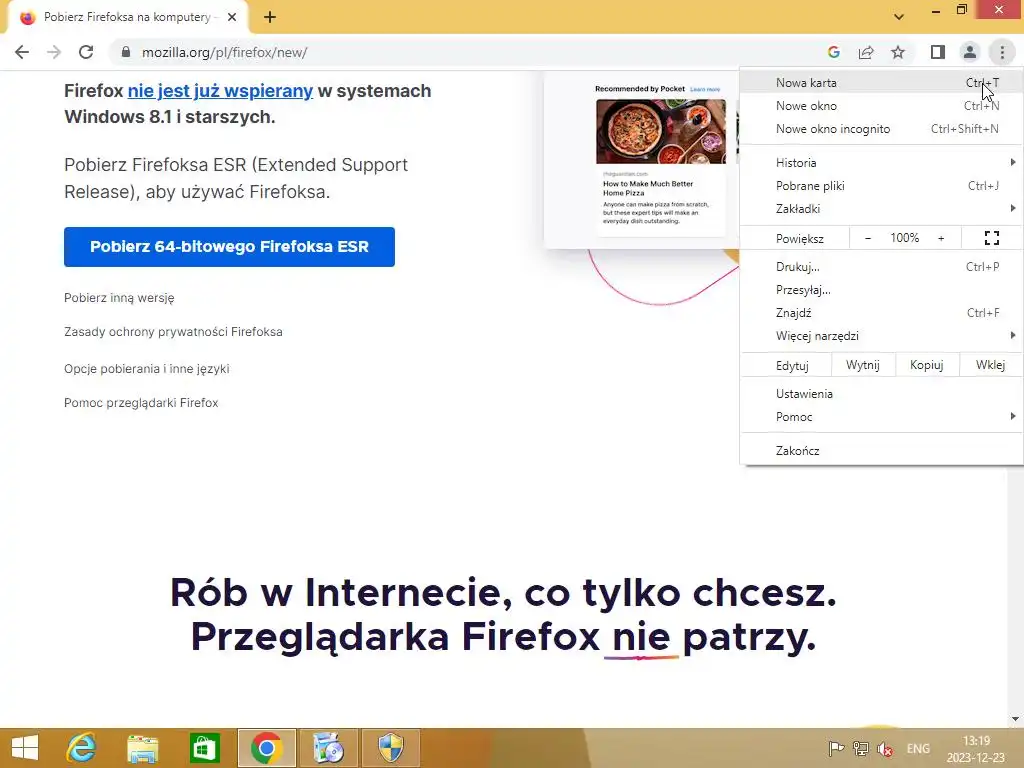1024x768 pixels.
Task: Increase zoom with the plus button
Action: (x=941, y=238)
